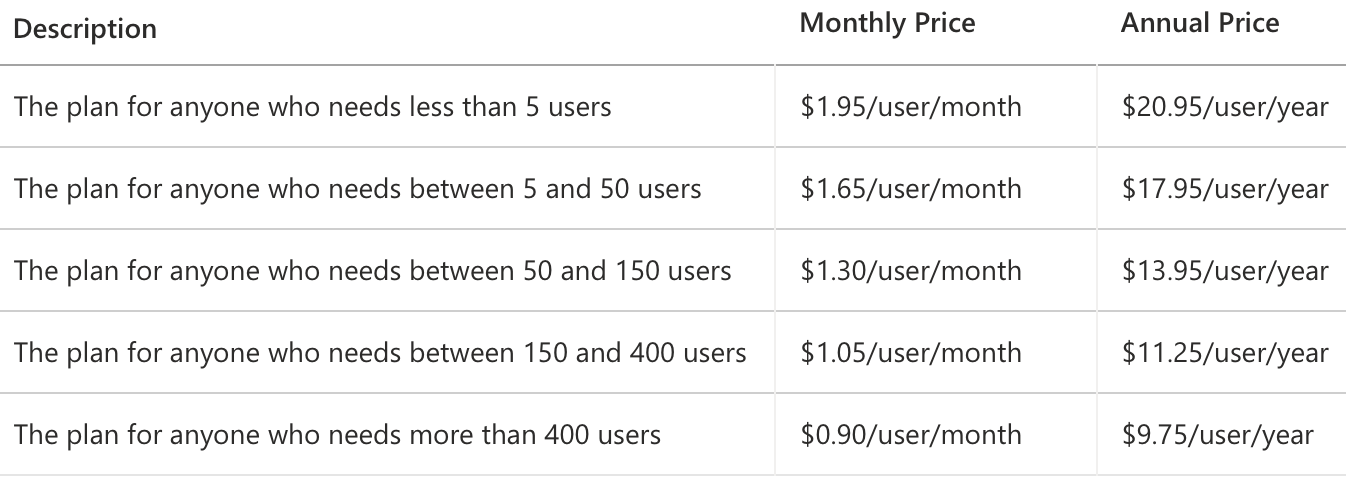Image resolution: width=1346 pixels, height=482 pixels.
Task: Click the Annual Price column header
Action: (x=1200, y=23)
